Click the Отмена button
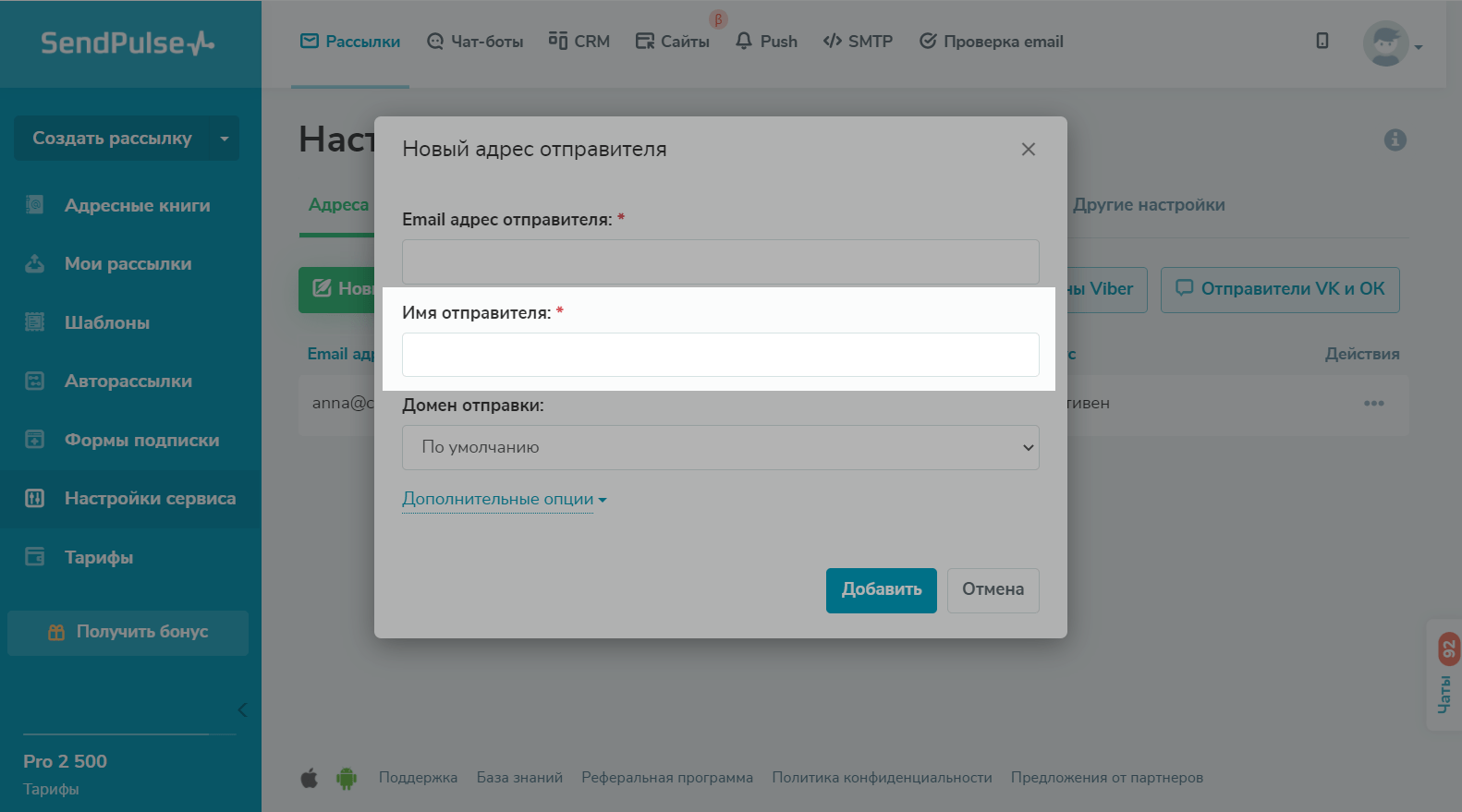The width and height of the screenshot is (1462, 812). [x=993, y=589]
